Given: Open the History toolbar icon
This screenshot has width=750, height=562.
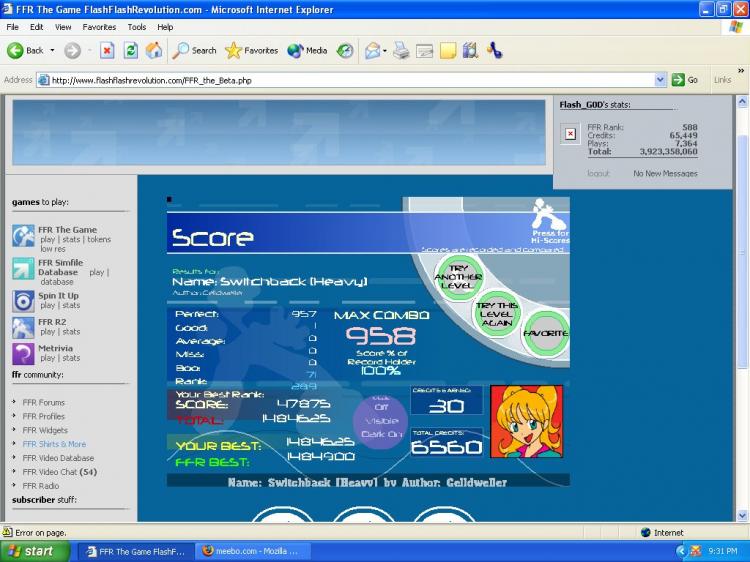Looking at the screenshot, I should [x=345, y=50].
